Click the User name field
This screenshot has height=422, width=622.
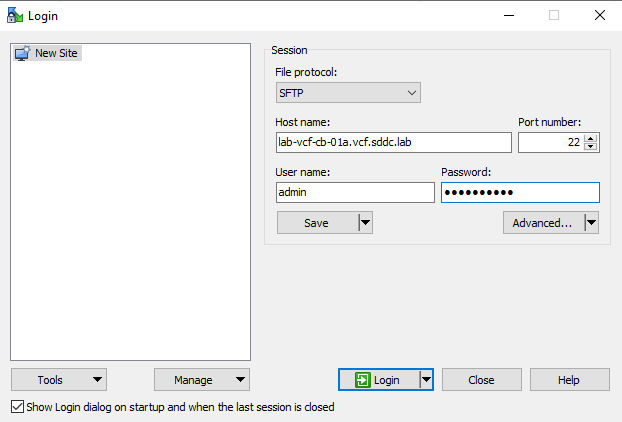click(x=355, y=192)
